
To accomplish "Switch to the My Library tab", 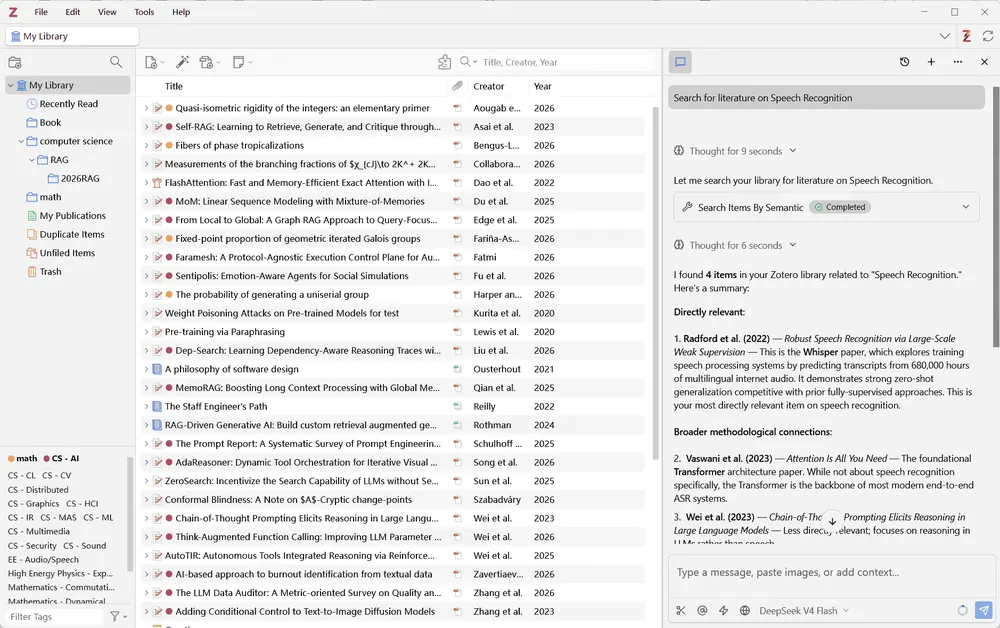I will click(73, 36).
